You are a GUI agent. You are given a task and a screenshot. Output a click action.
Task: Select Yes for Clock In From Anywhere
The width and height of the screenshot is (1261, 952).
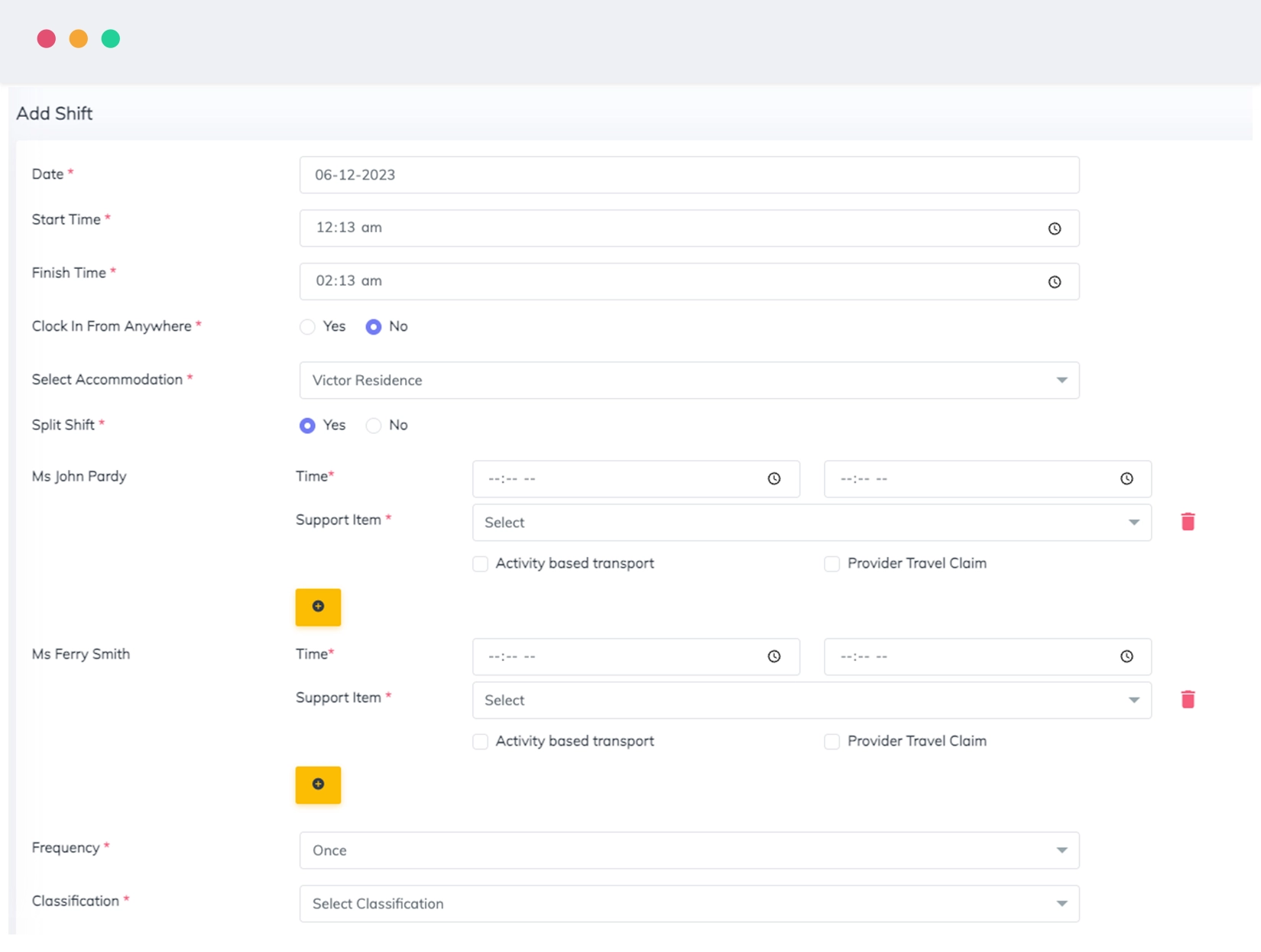307,327
